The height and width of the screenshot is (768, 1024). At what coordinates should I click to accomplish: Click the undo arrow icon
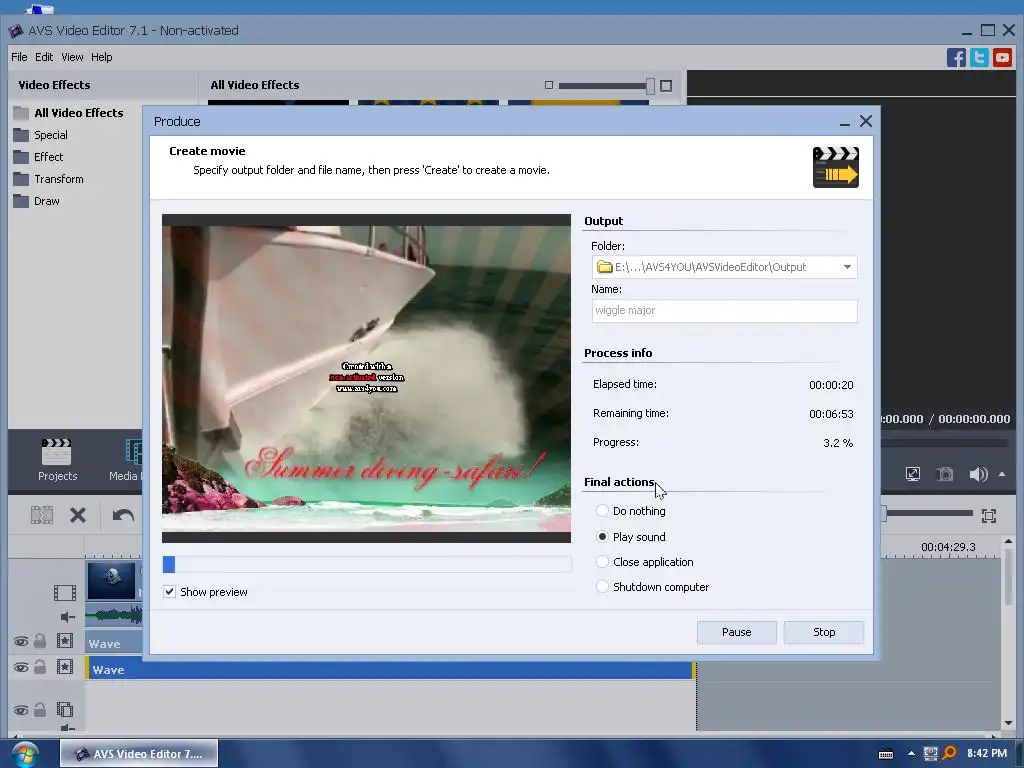123,515
